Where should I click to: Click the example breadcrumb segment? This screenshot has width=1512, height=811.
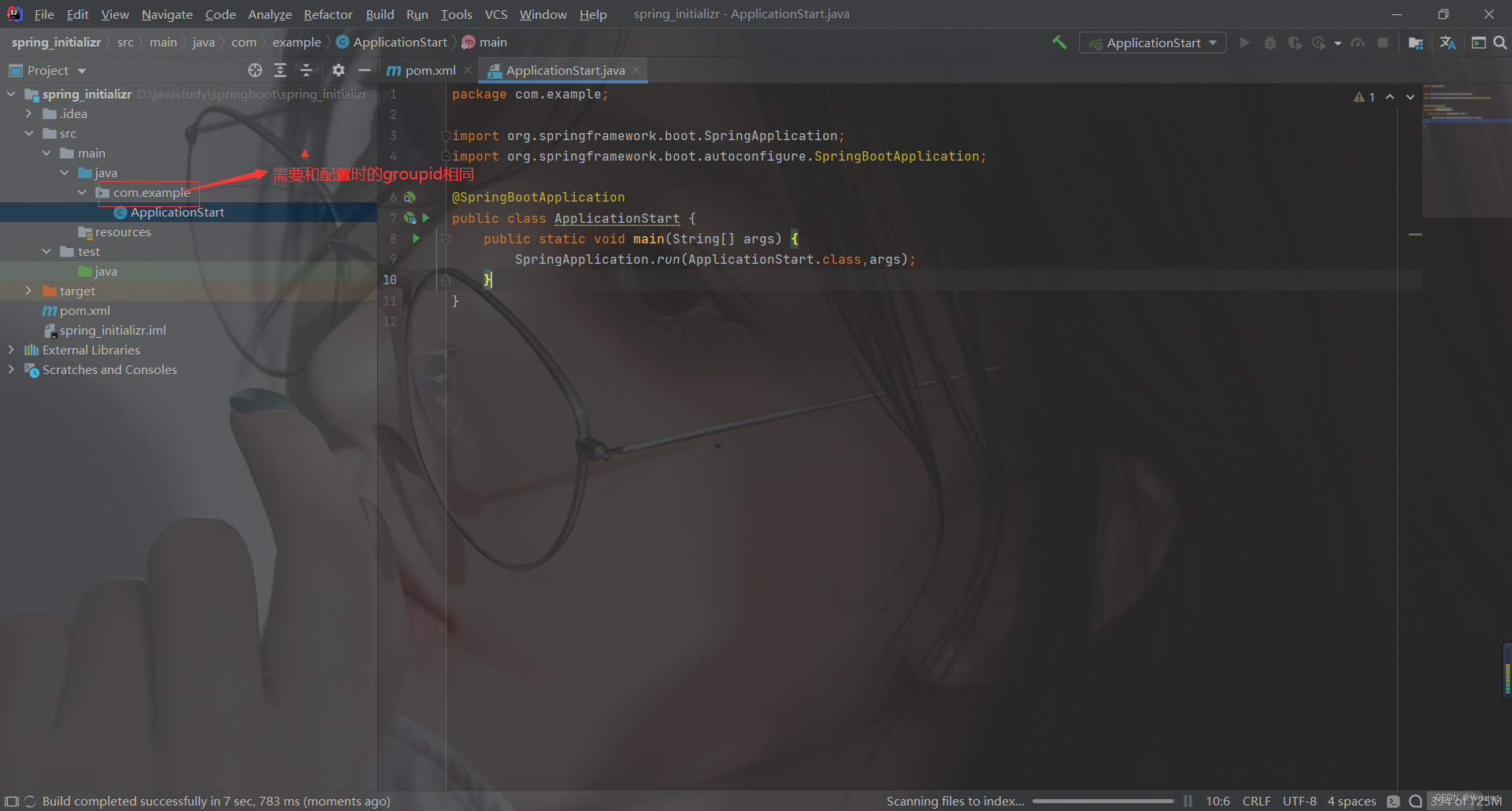[x=296, y=42]
